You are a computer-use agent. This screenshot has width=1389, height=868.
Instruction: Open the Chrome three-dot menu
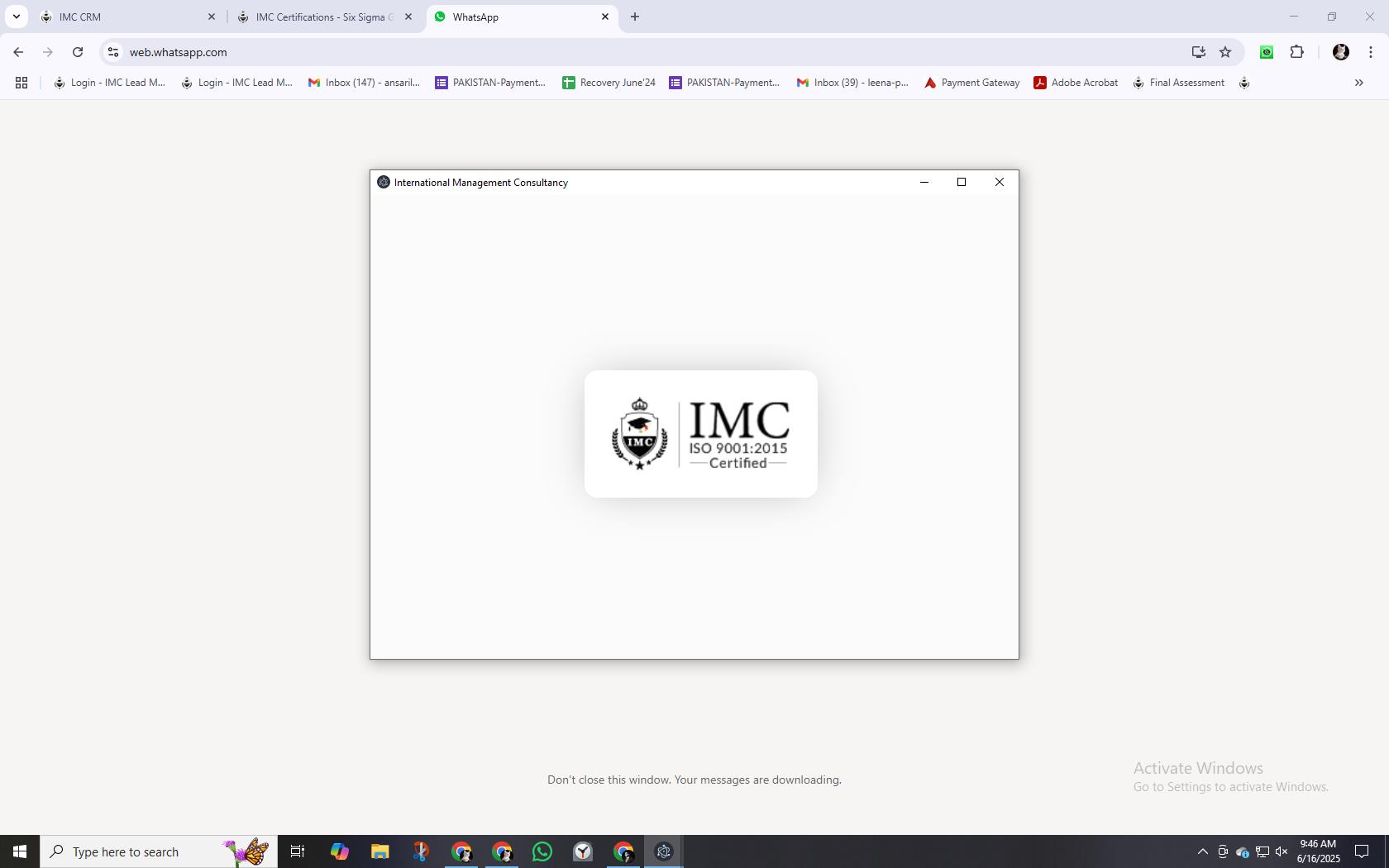1371,52
